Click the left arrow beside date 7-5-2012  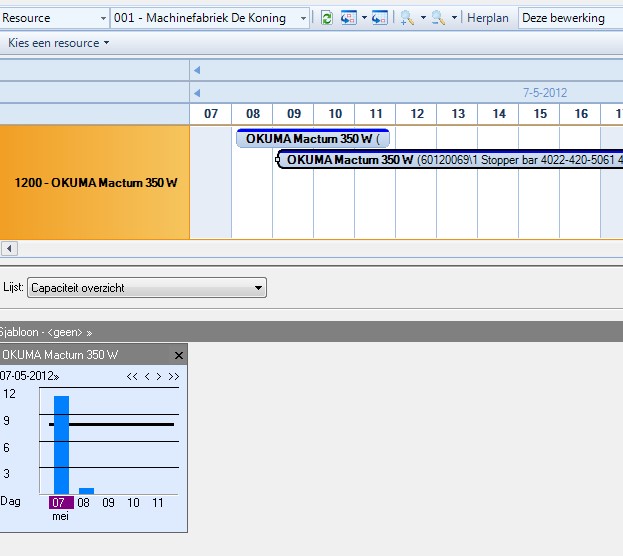pos(197,93)
